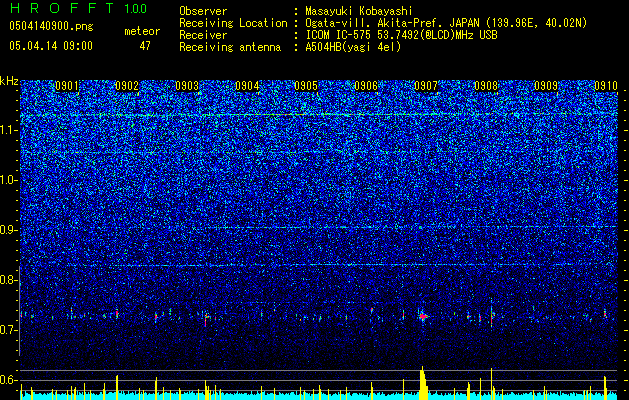Click the strong red meteor echo at 0907
Viewport: 629px width, 400px height.
[x=423, y=317]
